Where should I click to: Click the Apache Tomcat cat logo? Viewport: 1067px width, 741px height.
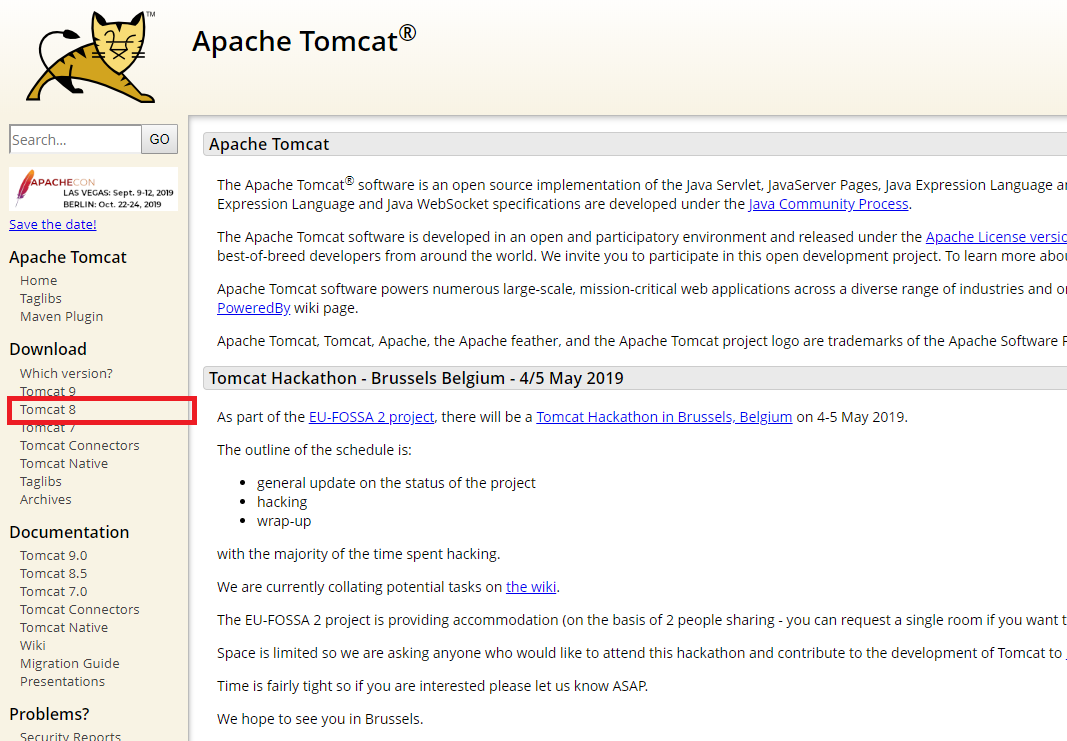91,58
